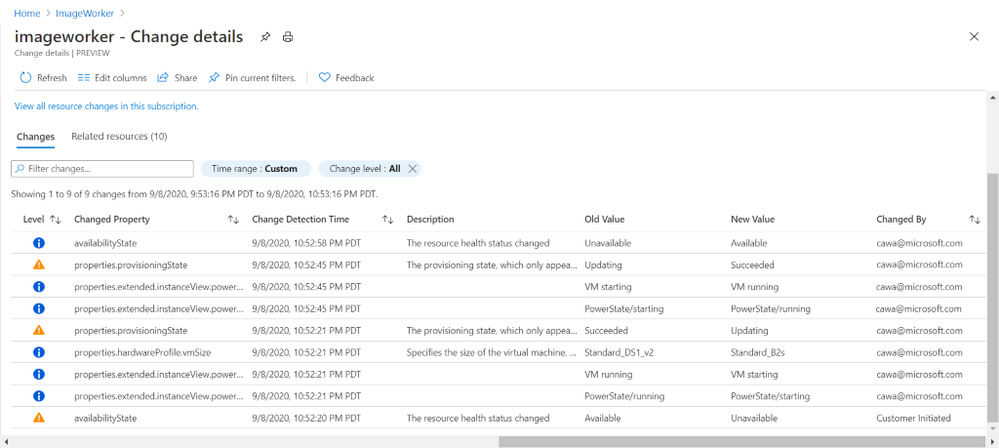Select the Customer Initiated cell
999x448 pixels.
(913, 418)
